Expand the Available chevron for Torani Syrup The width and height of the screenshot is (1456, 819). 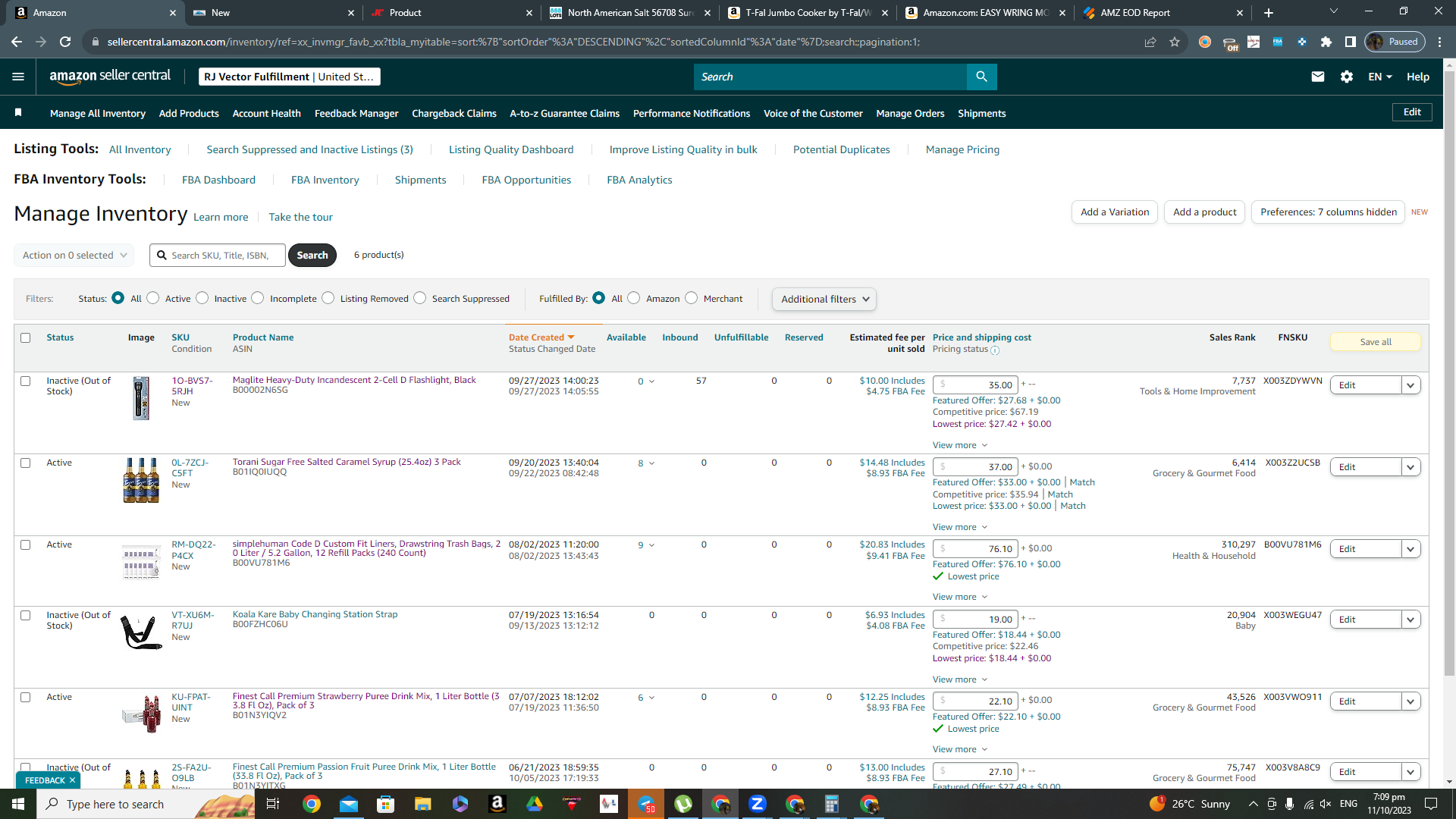[651, 463]
